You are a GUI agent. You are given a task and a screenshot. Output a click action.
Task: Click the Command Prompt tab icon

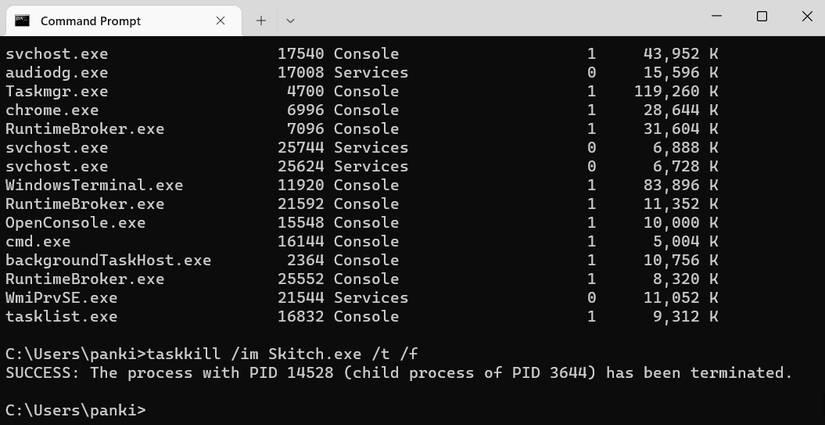point(22,20)
